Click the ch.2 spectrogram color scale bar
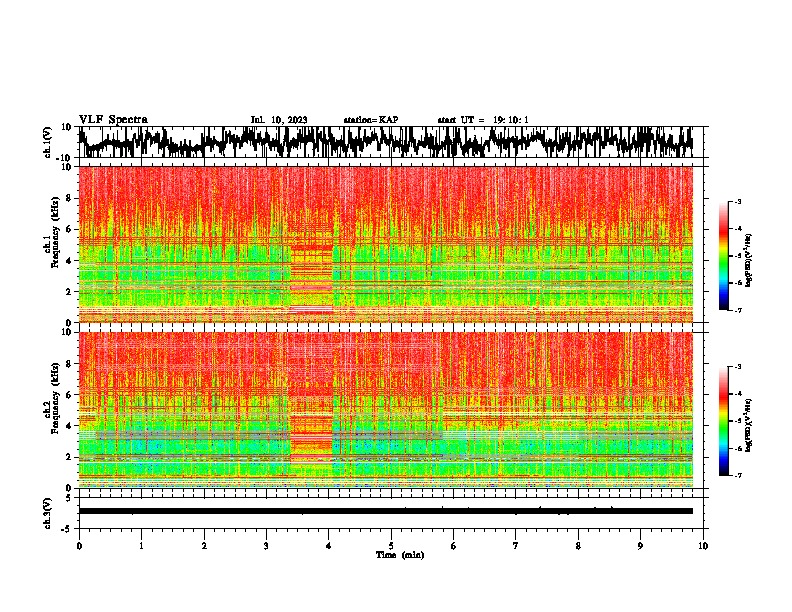Screen dimensions: 792x612 [x=724, y=421]
